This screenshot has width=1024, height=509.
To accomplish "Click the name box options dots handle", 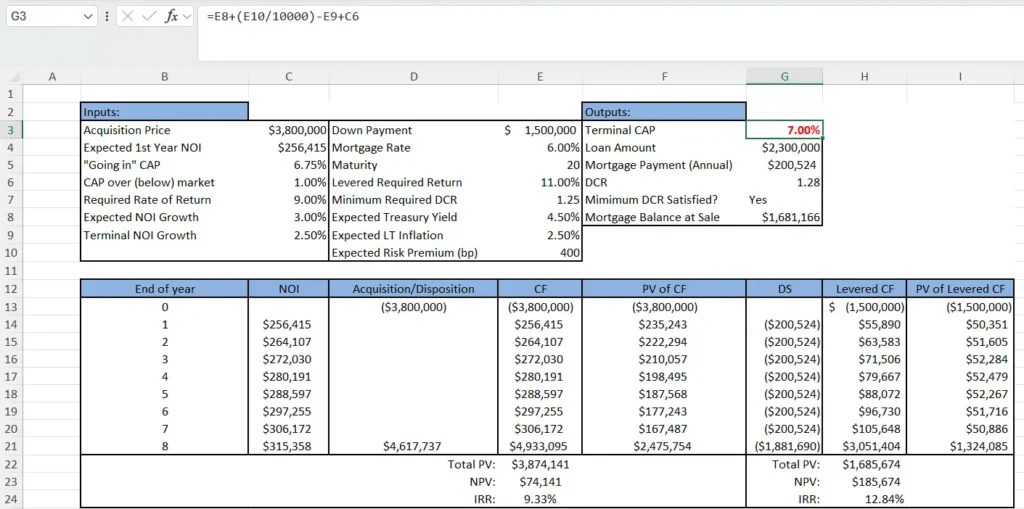I will (106, 17).
